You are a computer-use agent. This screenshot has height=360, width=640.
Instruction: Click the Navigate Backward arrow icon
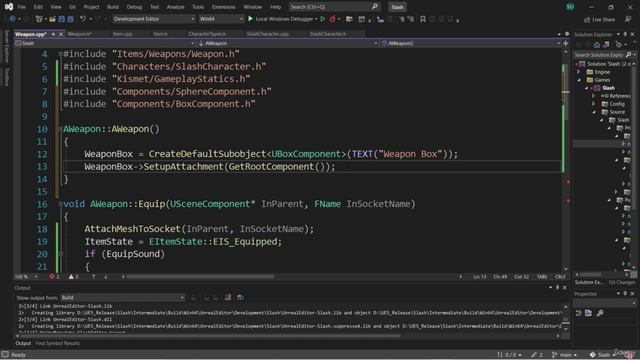12,19
